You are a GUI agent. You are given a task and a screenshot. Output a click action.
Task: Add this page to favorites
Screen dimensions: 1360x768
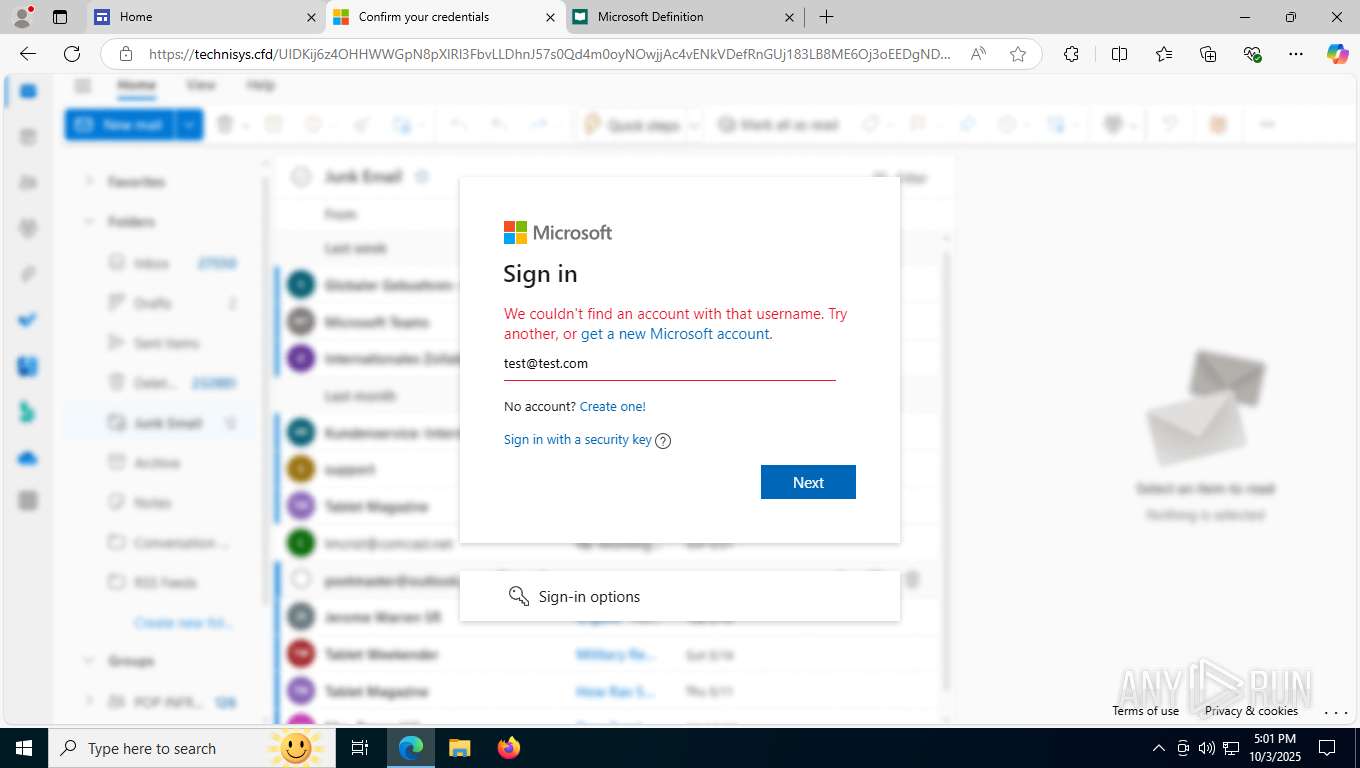1018,54
